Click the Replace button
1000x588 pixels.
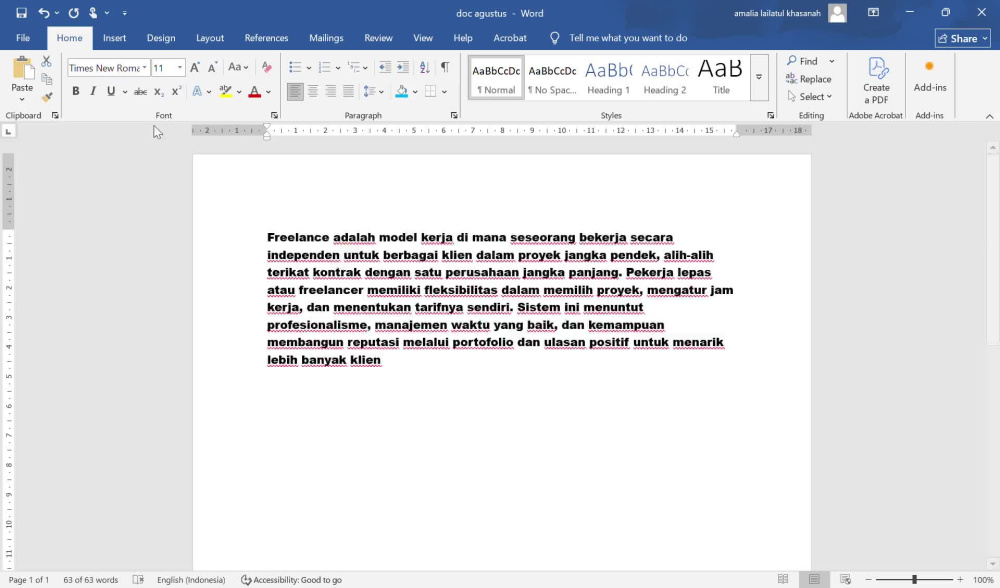[809, 79]
